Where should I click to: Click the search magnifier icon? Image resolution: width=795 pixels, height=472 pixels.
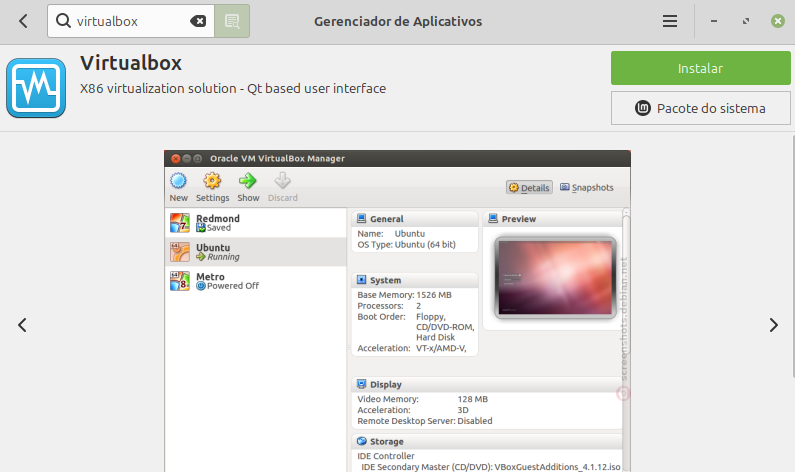click(x=63, y=21)
